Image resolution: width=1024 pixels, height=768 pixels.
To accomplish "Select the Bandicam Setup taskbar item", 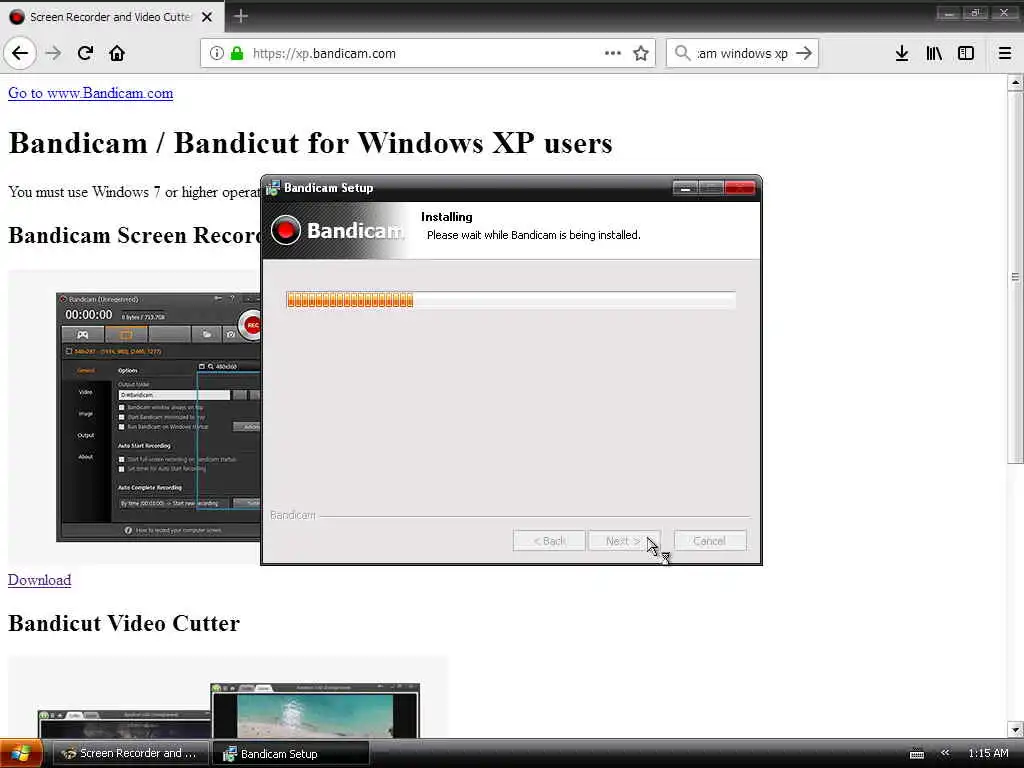I will click(291, 753).
